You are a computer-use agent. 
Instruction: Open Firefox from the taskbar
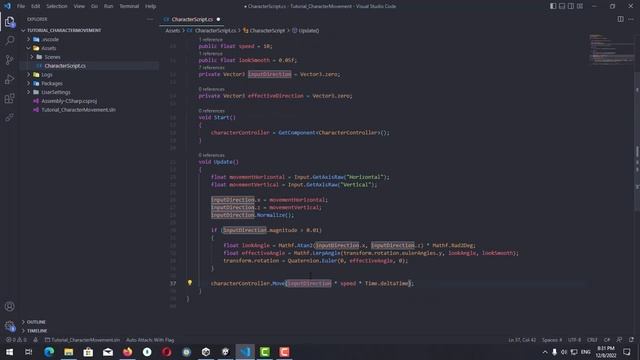127,352
